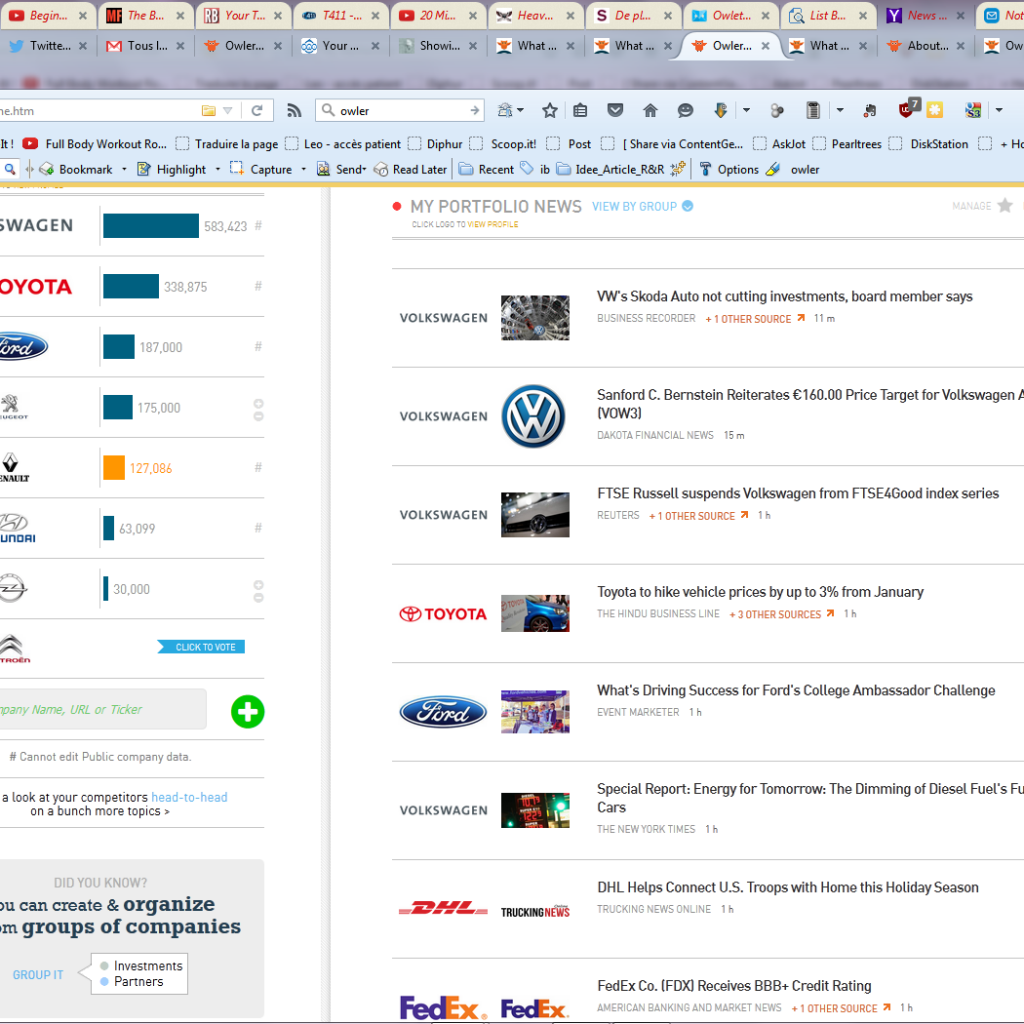Click the RSS feed subscribe icon
Screen dimensions: 1024x1024
(294, 110)
